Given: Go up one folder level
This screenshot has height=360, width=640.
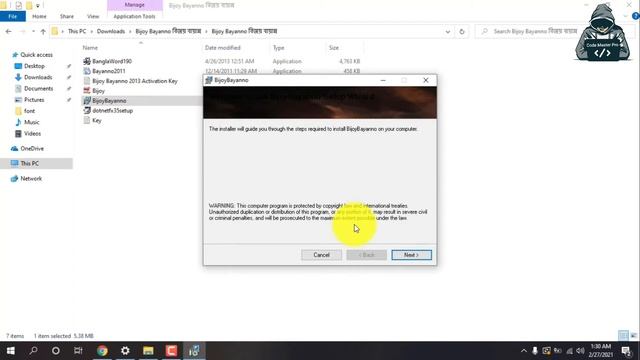Looking at the screenshot, I should coord(43,31).
